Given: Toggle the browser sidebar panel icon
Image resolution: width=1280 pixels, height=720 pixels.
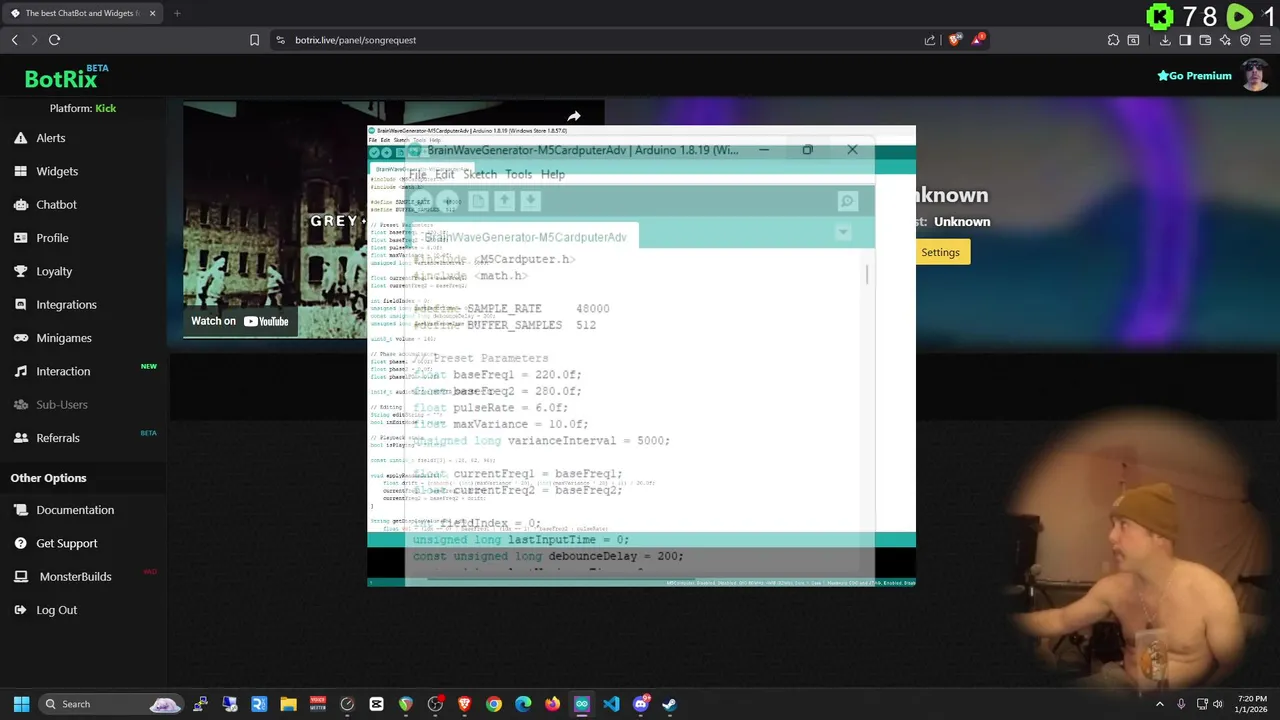Looking at the screenshot, I should (1185, 40).
